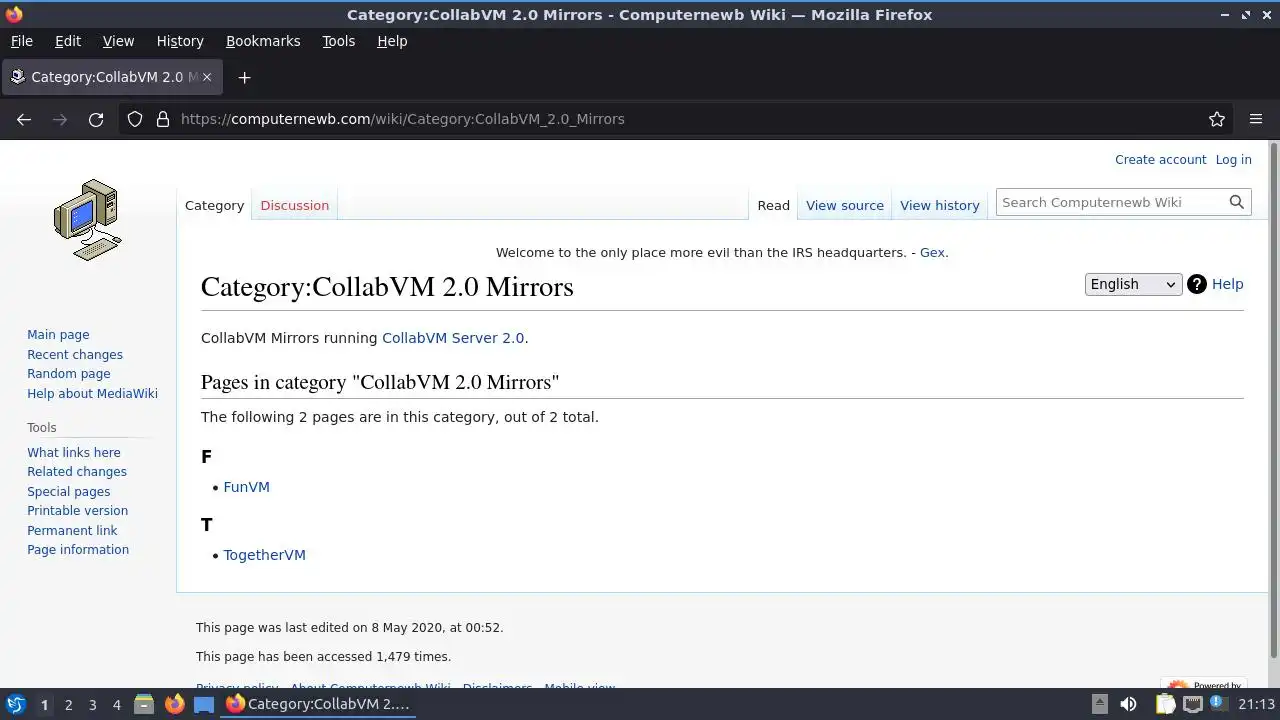Open the English language dropdown
The image size is (1280, 720).
pyautogui.click(x=1133, y=284)
